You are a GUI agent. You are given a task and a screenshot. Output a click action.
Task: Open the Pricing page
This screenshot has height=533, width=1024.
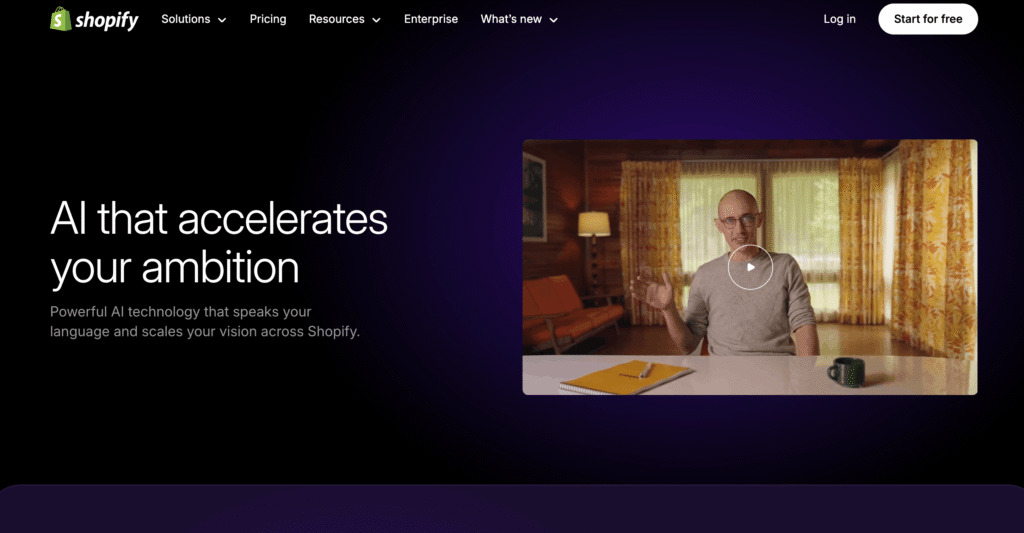pyautogui.click(x=268, y=19)
